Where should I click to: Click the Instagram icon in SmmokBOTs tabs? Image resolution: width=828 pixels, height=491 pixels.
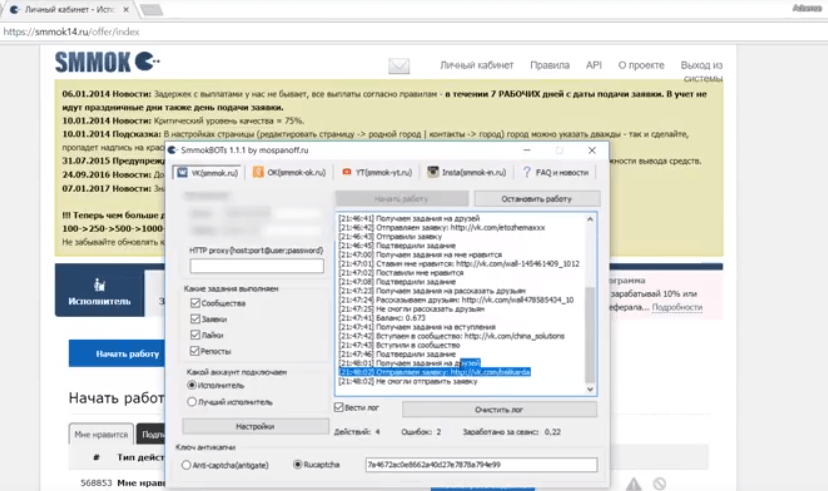[x=432, y=172]
